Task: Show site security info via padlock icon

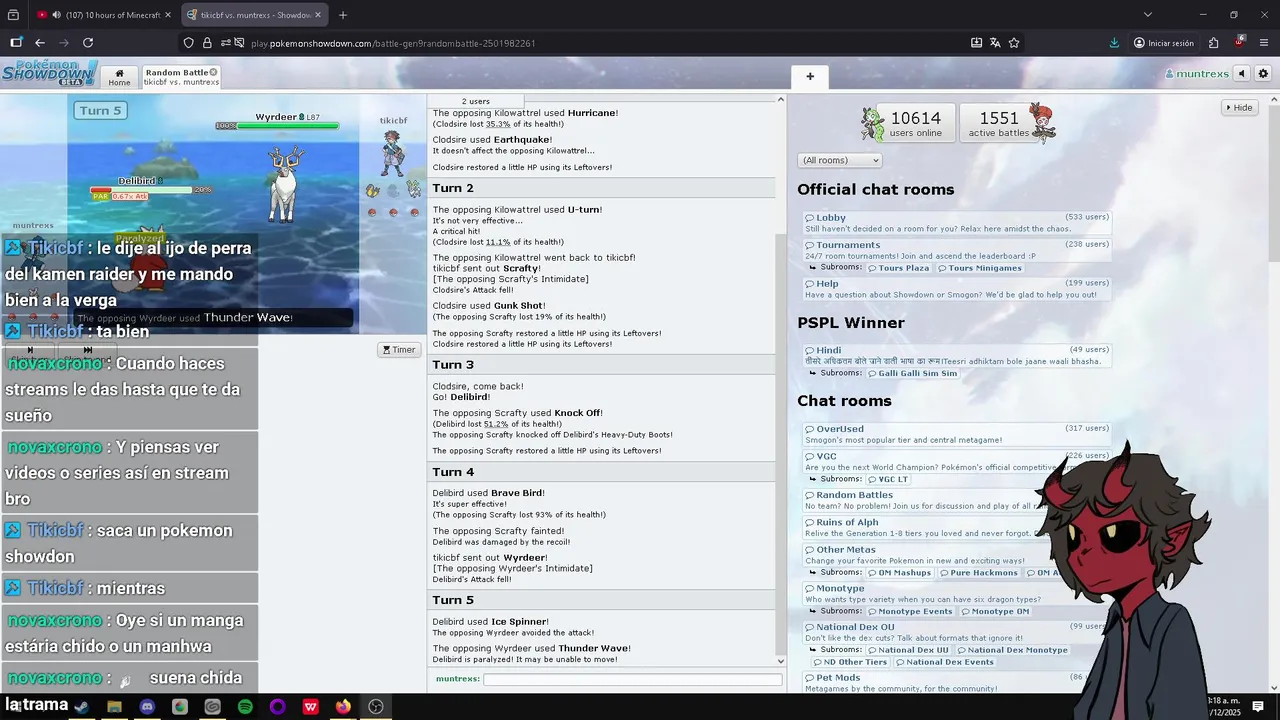Action: (x=207, y=43)
